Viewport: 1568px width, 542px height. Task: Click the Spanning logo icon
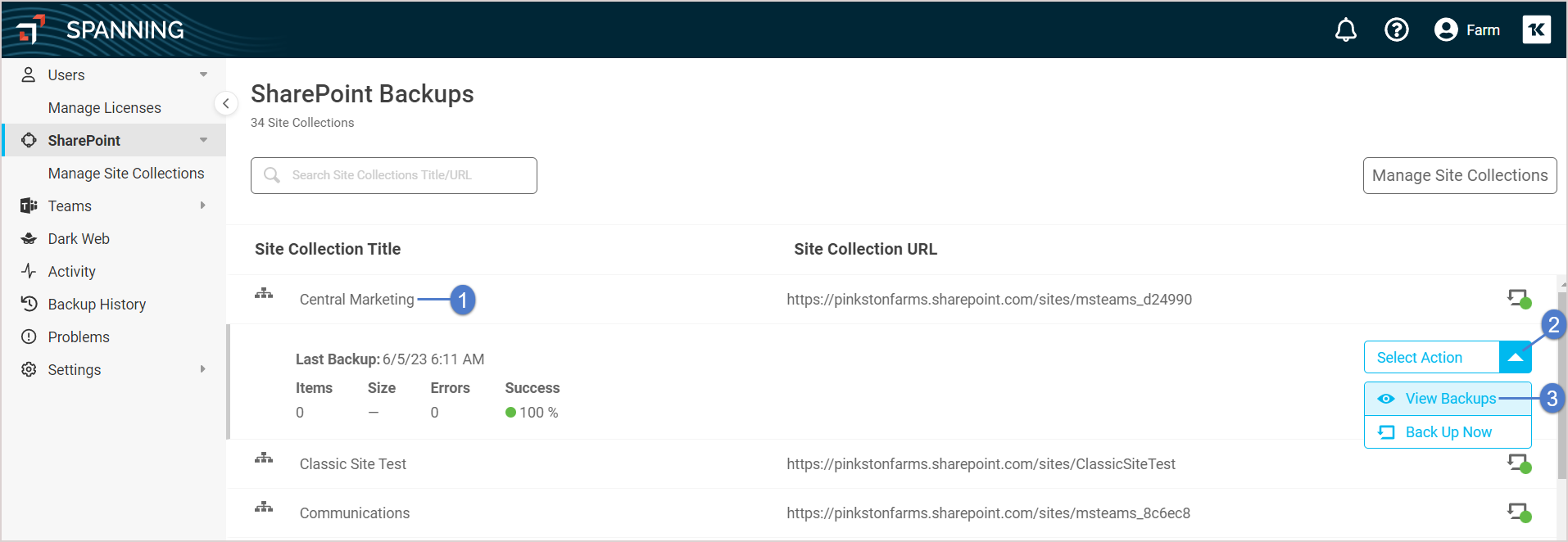click(x=30, y=29)
